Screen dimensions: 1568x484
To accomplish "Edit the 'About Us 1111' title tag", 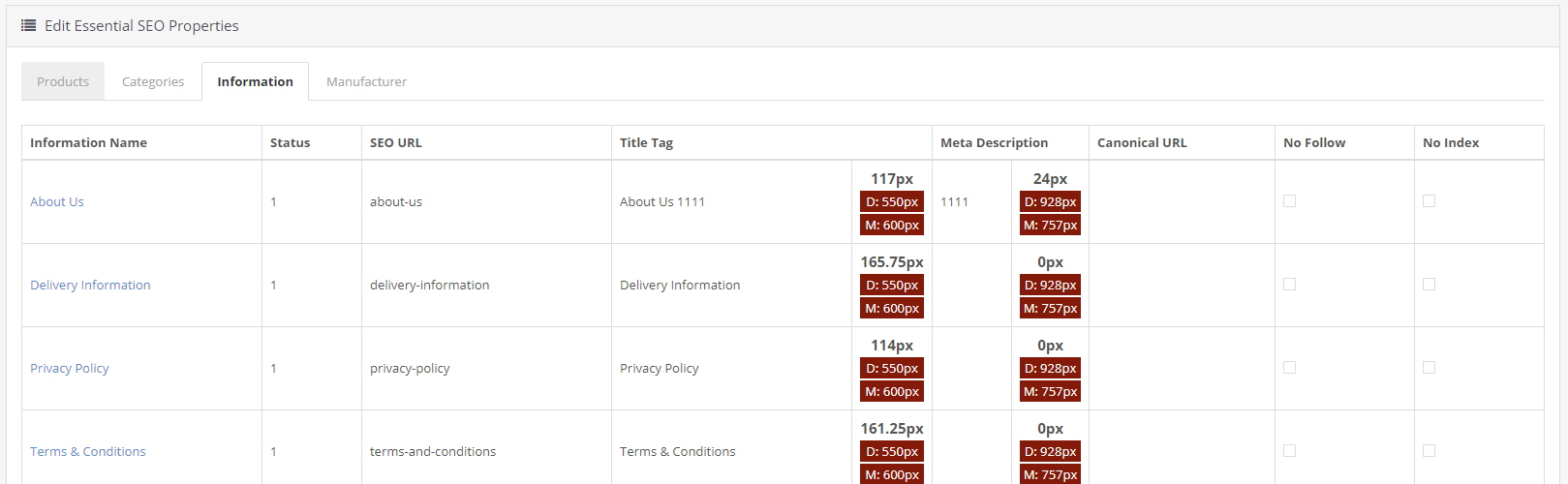I will pyautogui.click(x=662, y=201).
